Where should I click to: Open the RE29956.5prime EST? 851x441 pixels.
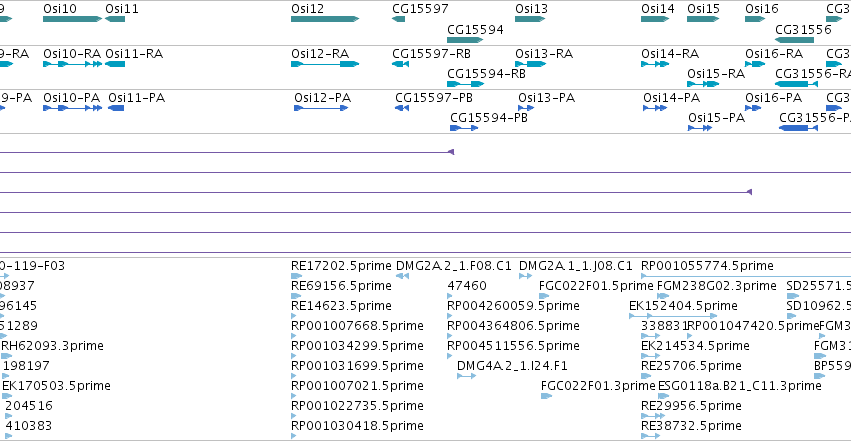(653, 416)
